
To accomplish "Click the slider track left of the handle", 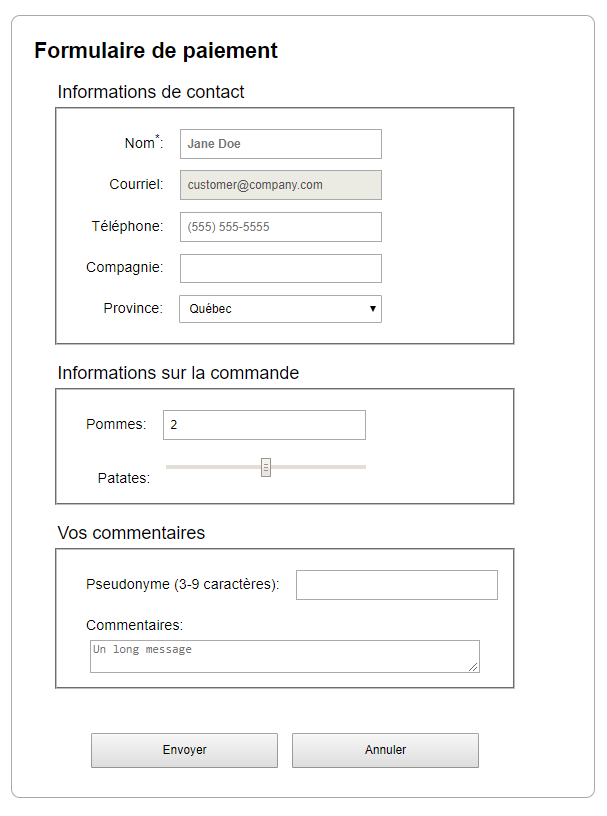I will coord(210,466).
